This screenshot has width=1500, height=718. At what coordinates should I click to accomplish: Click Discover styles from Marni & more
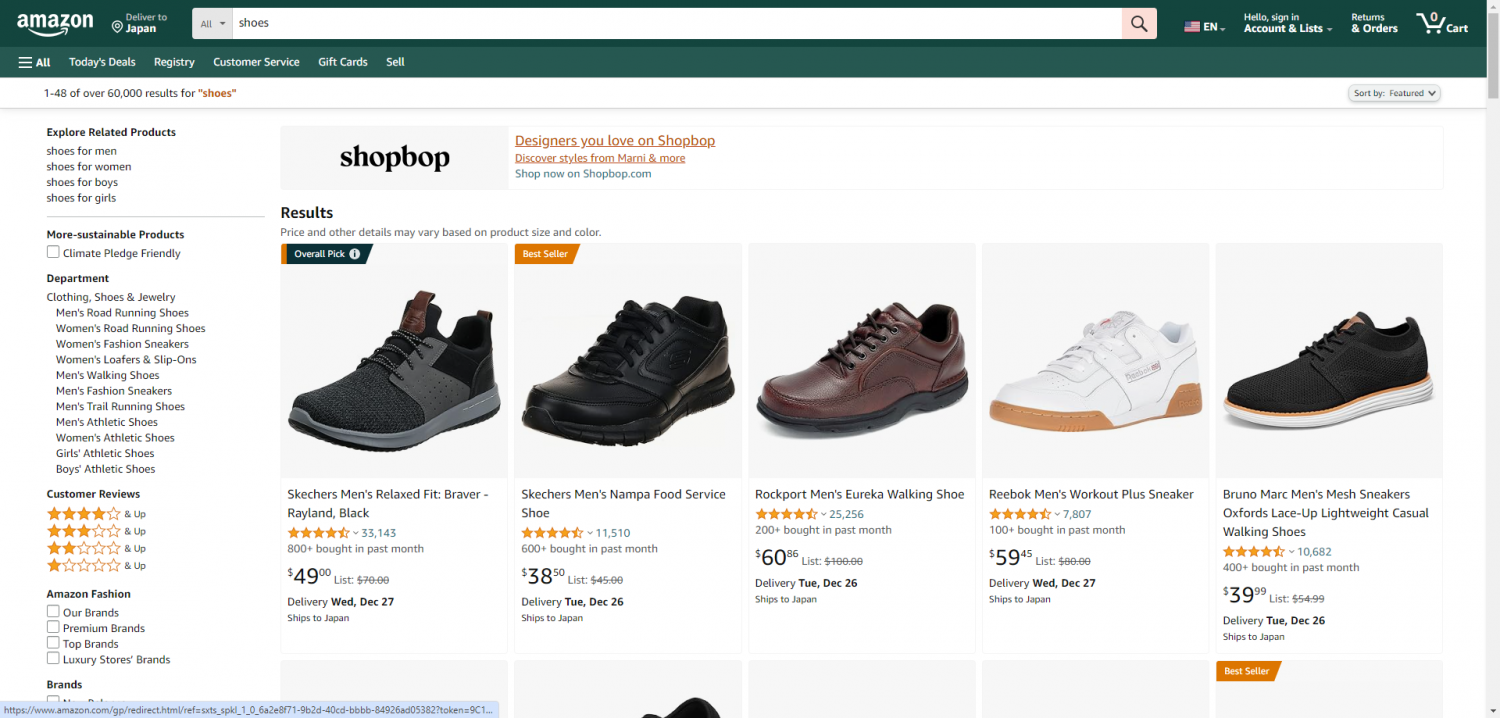click(x=600, y=158)
